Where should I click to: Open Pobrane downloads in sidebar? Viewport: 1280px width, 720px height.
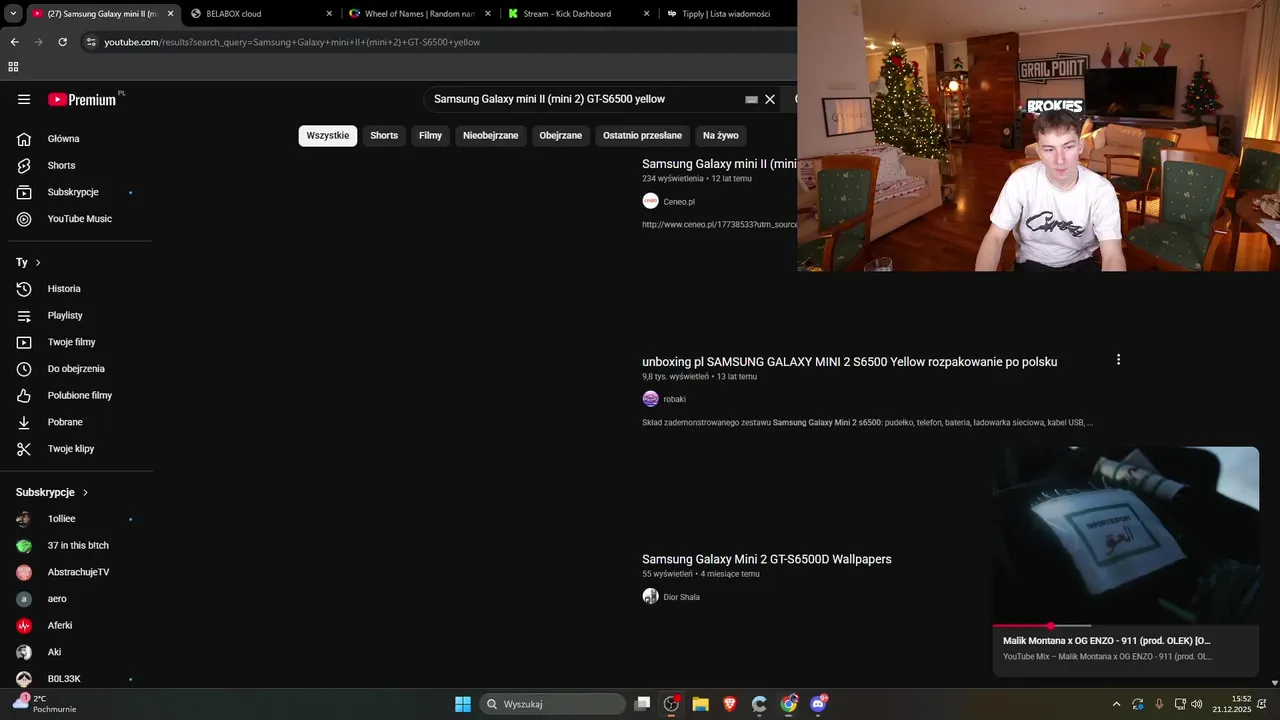pos(65,422)
